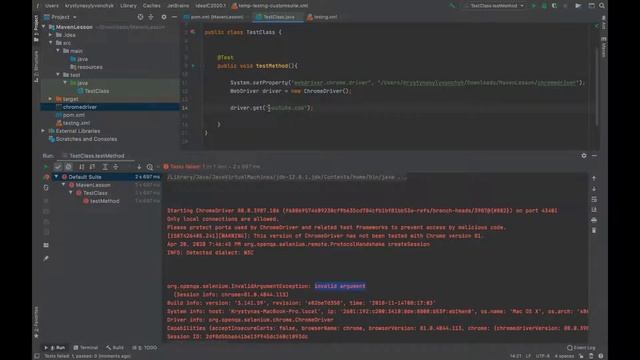Open the Structure side tool button
Screen dimensions: 640x360
pyautogui.click(x=36, y=66)
